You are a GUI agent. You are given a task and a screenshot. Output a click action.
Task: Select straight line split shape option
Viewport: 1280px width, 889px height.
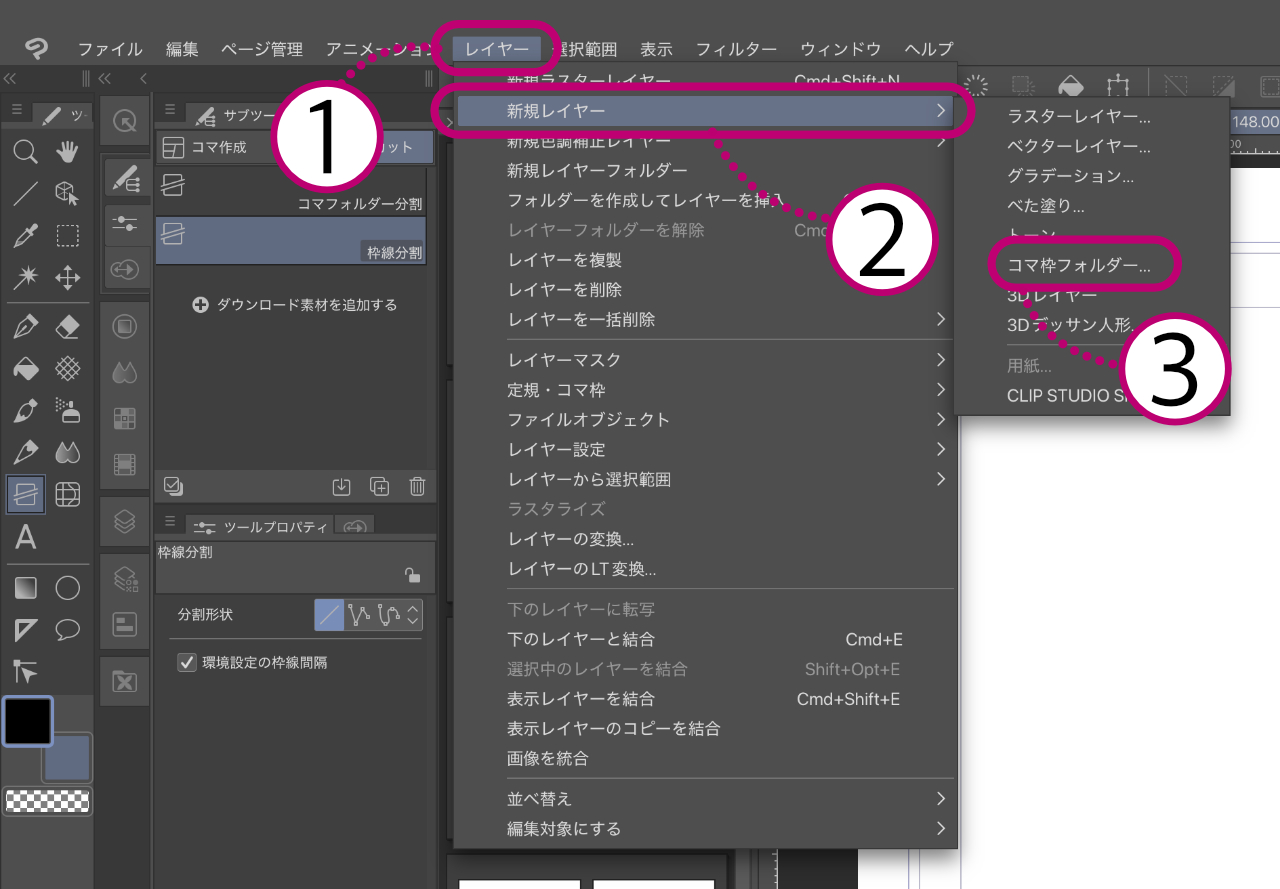coord(329,614)
